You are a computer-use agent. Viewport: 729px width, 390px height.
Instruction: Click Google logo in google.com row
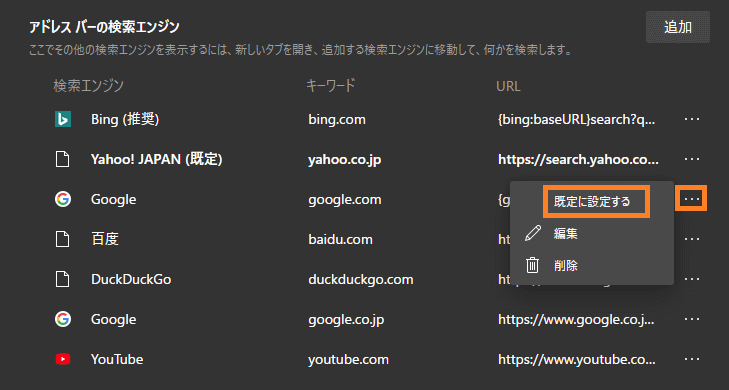click(63, 199)
